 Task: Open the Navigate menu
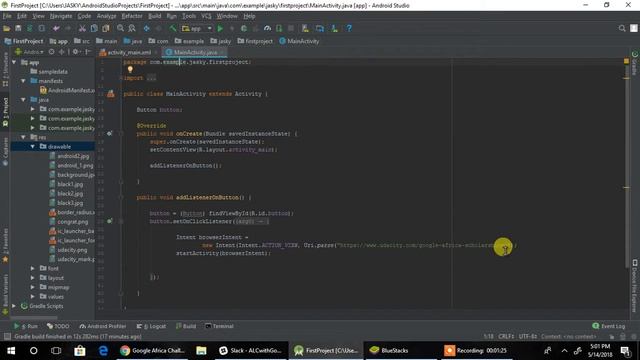click(61, 16)
